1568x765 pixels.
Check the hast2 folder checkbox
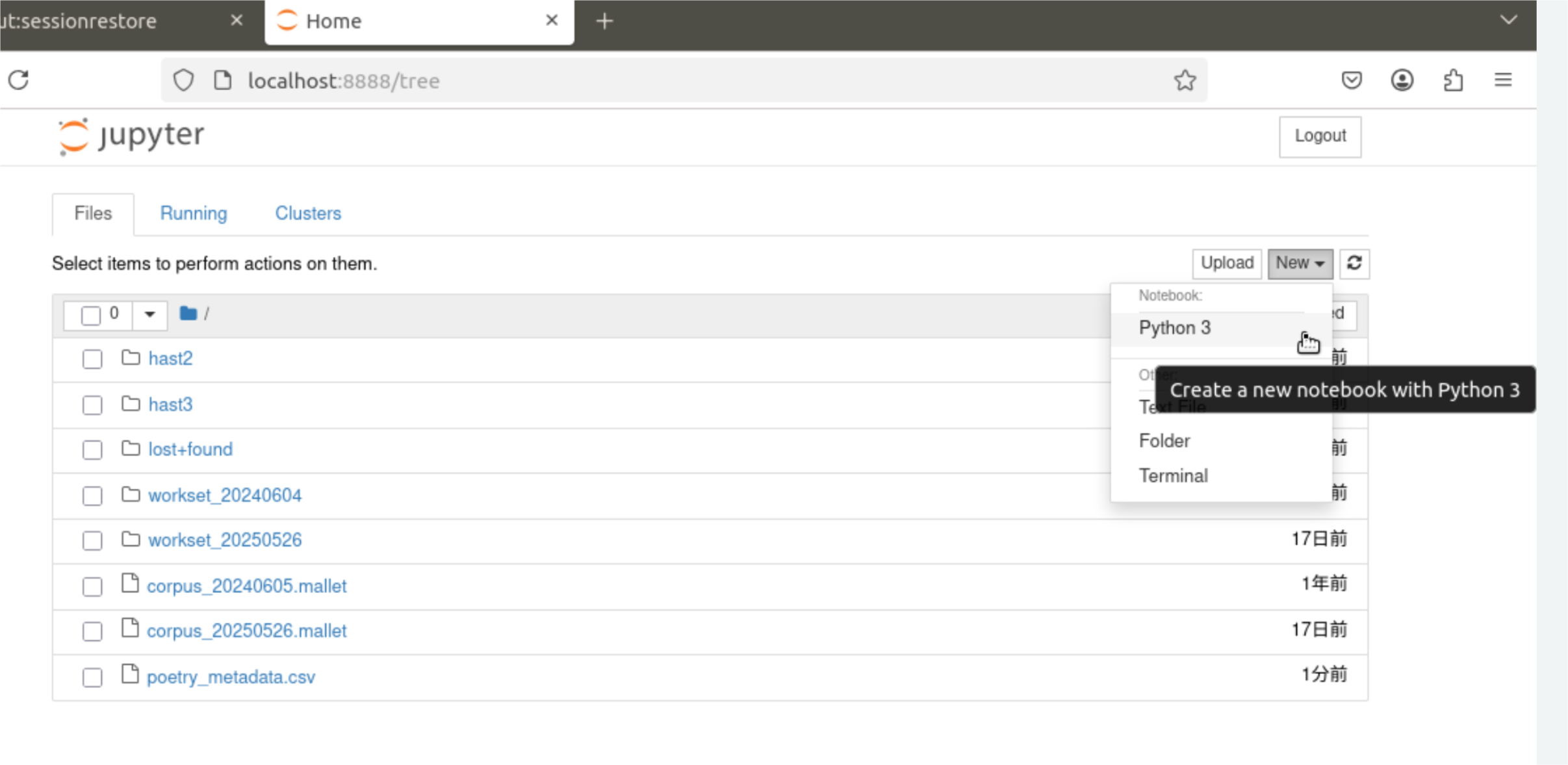tap(92, 359)
